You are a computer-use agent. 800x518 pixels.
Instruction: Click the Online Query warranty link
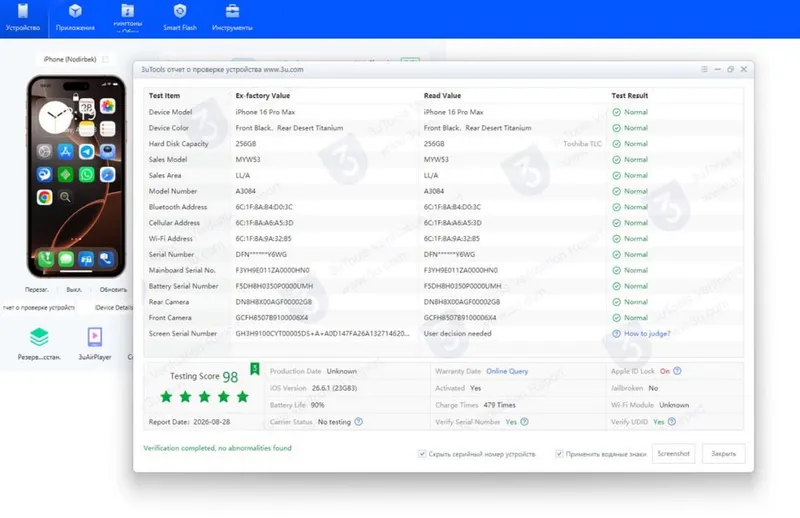(x=507, y=371)
